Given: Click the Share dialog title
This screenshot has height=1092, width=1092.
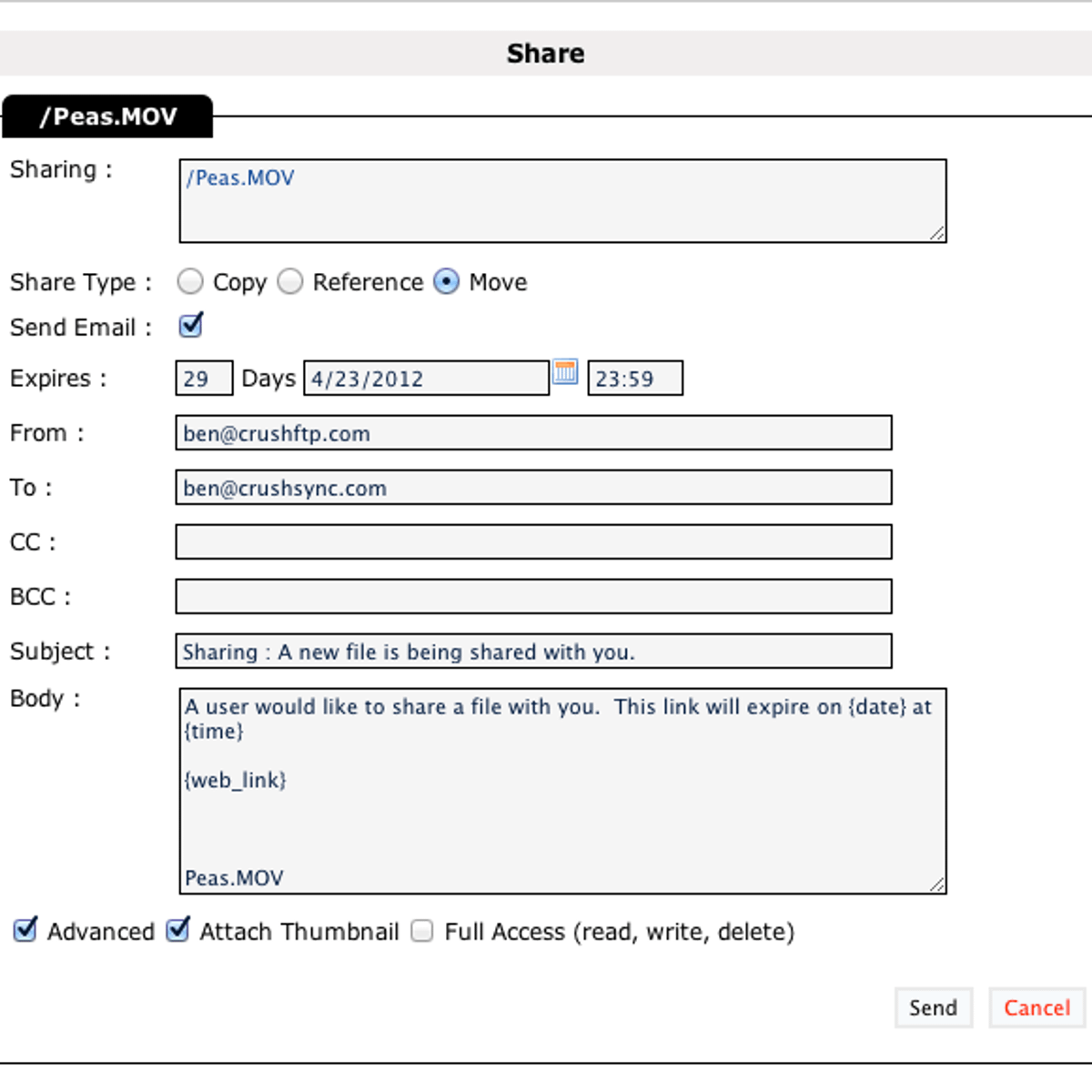Looking at the screenshot, I should [546, 54].
